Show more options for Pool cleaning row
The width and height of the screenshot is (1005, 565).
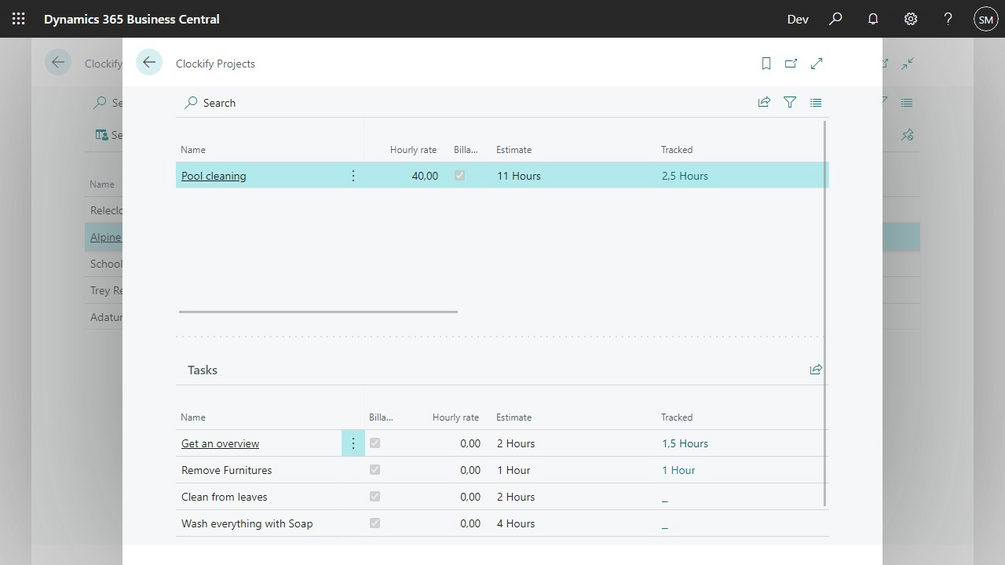pos(353,176)
